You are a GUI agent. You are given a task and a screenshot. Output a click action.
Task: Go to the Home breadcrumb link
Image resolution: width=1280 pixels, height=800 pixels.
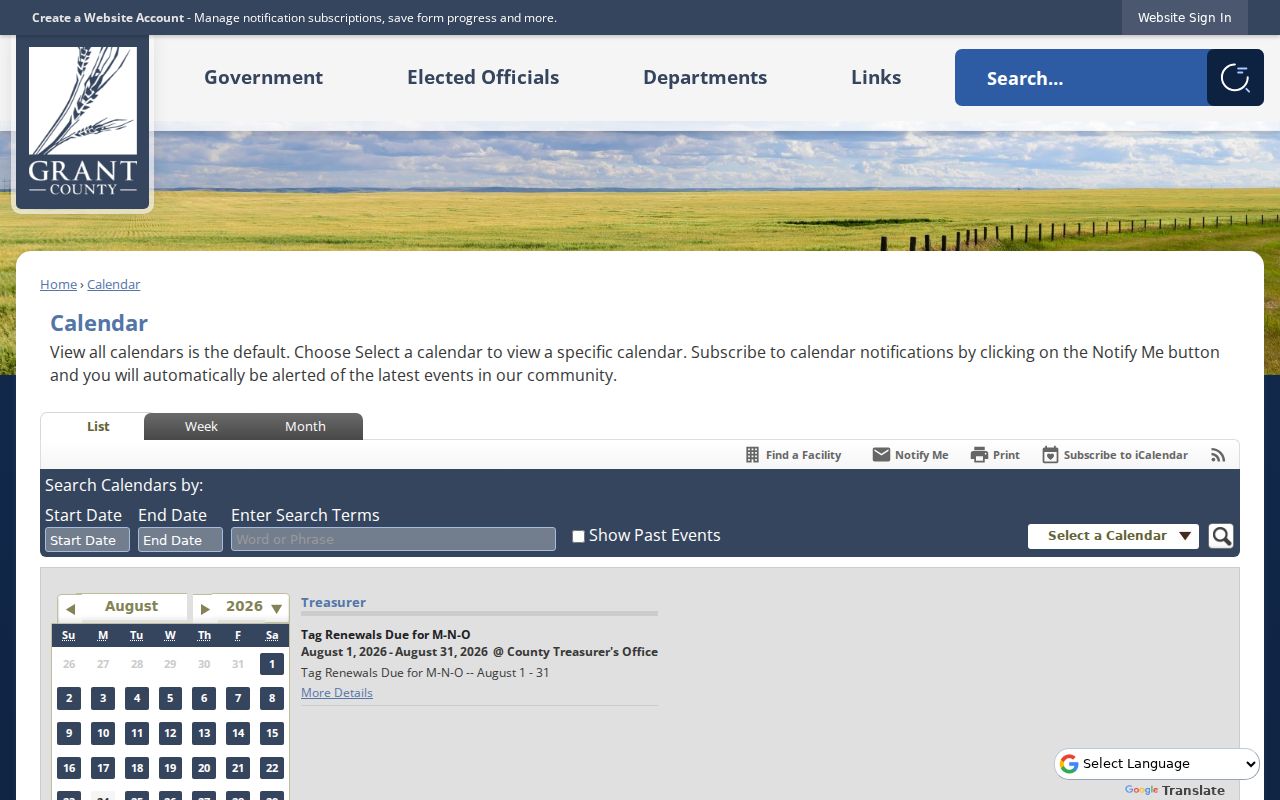click(58, 285)
